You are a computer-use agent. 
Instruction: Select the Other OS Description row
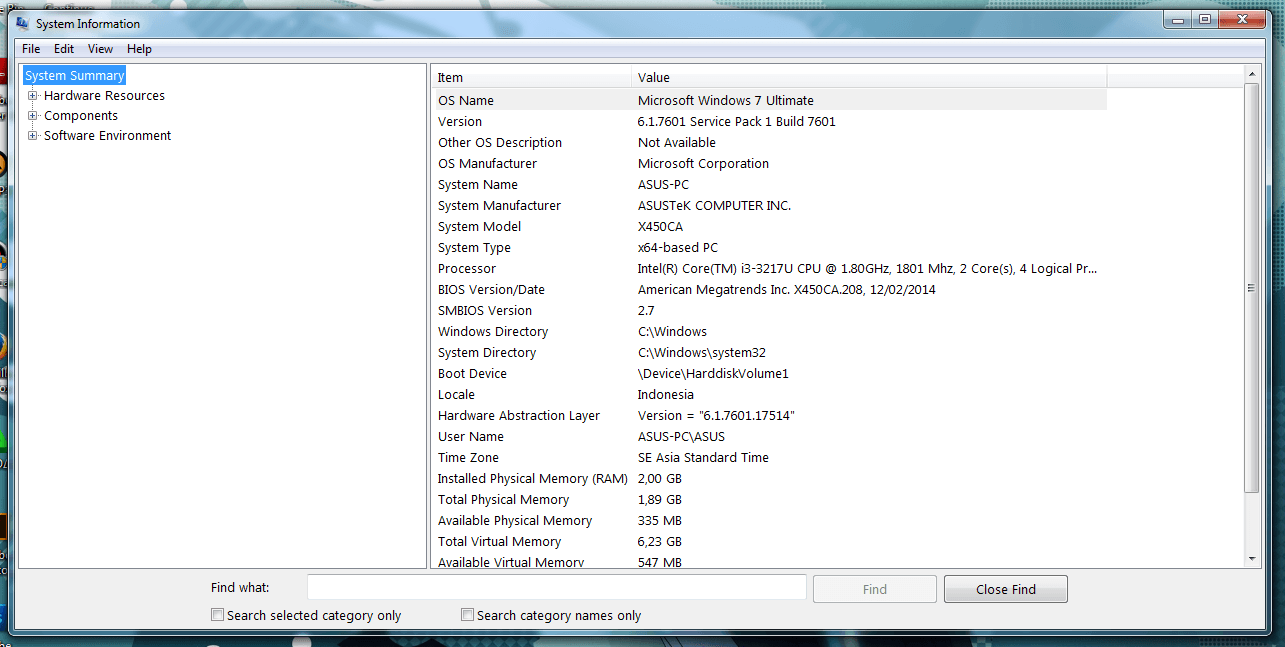(x=769, y=142)
